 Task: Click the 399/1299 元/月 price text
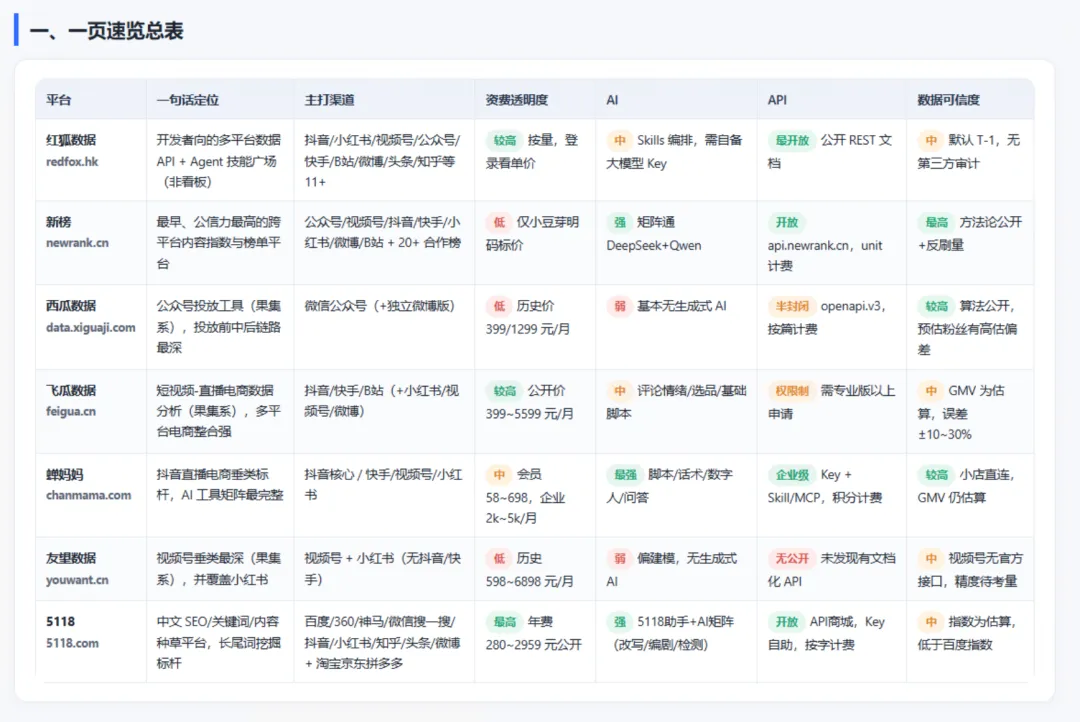tap(528, 329)
